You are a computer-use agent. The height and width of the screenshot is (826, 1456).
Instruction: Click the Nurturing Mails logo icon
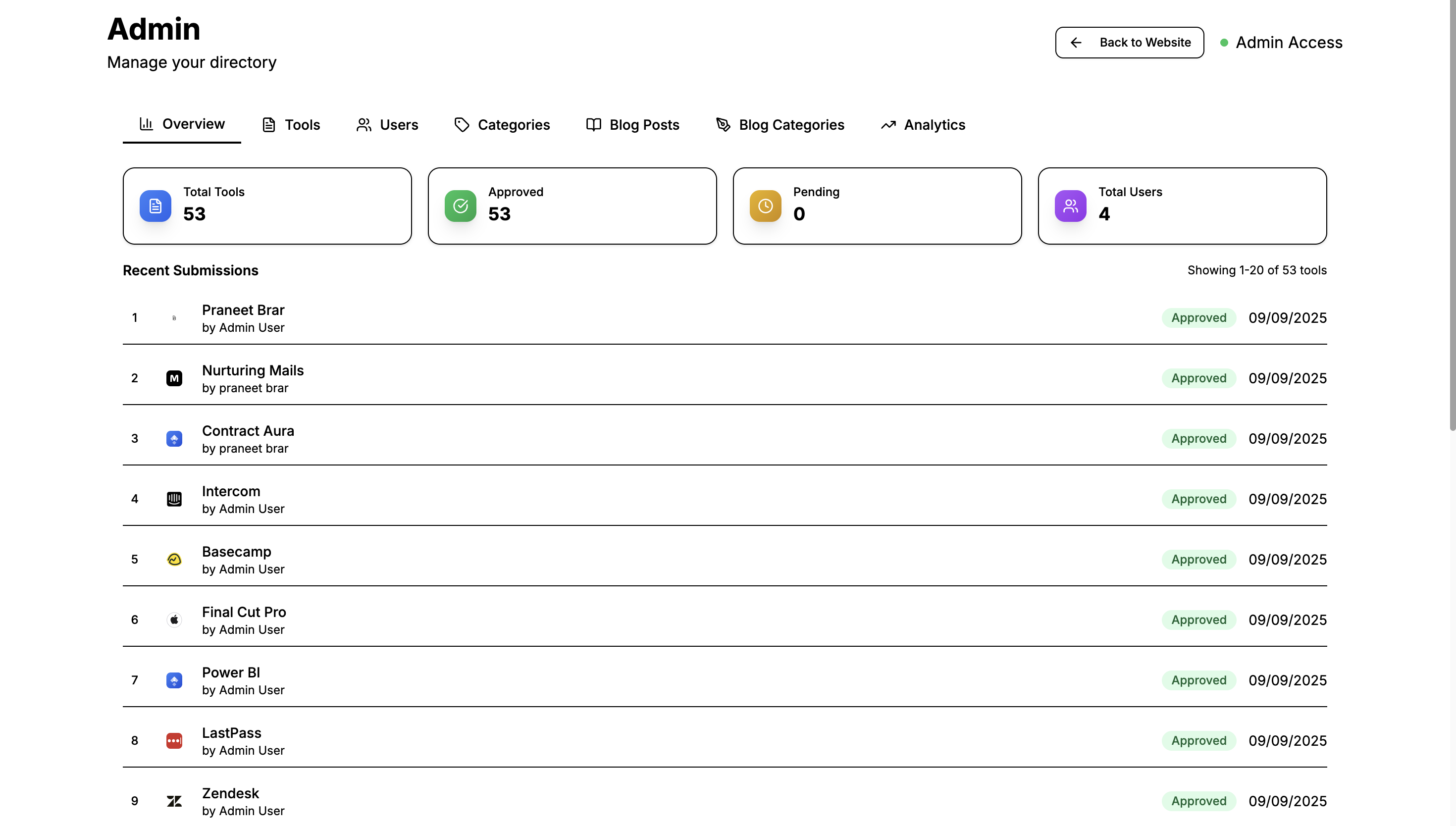tap(174, 378)
